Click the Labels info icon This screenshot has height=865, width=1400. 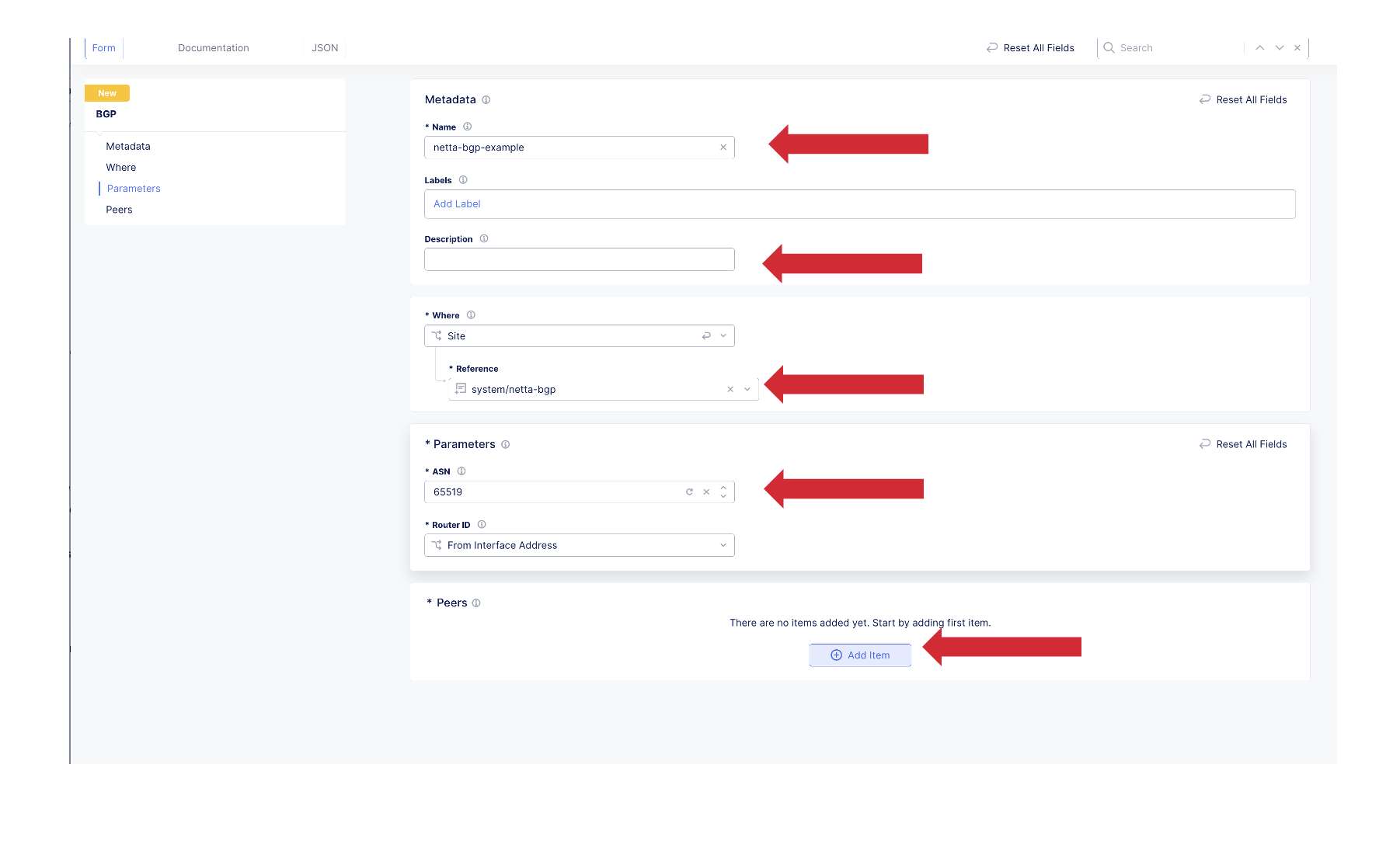[x=463, y=180]
